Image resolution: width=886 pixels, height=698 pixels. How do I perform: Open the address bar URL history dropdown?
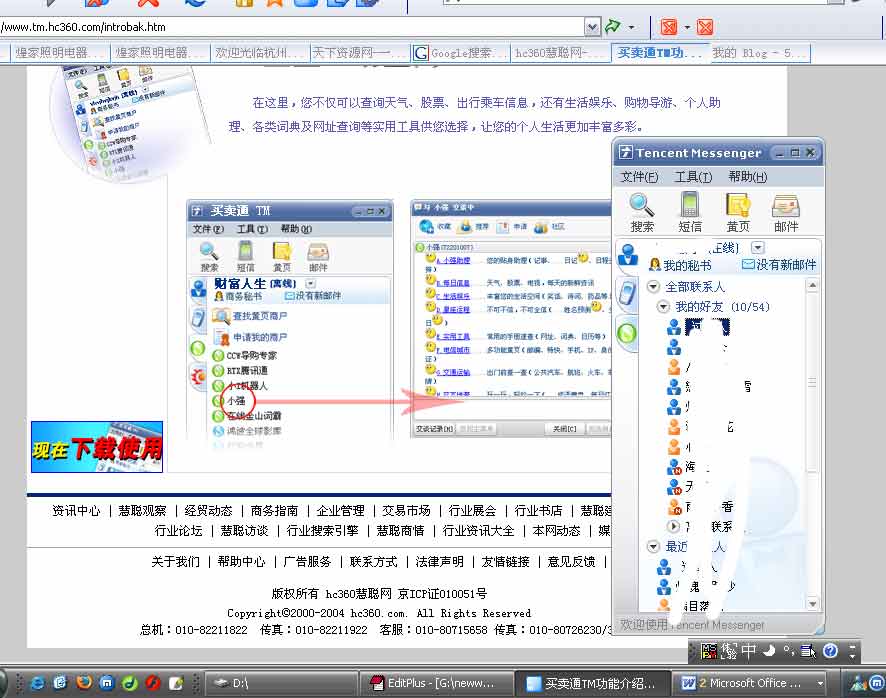592,27
